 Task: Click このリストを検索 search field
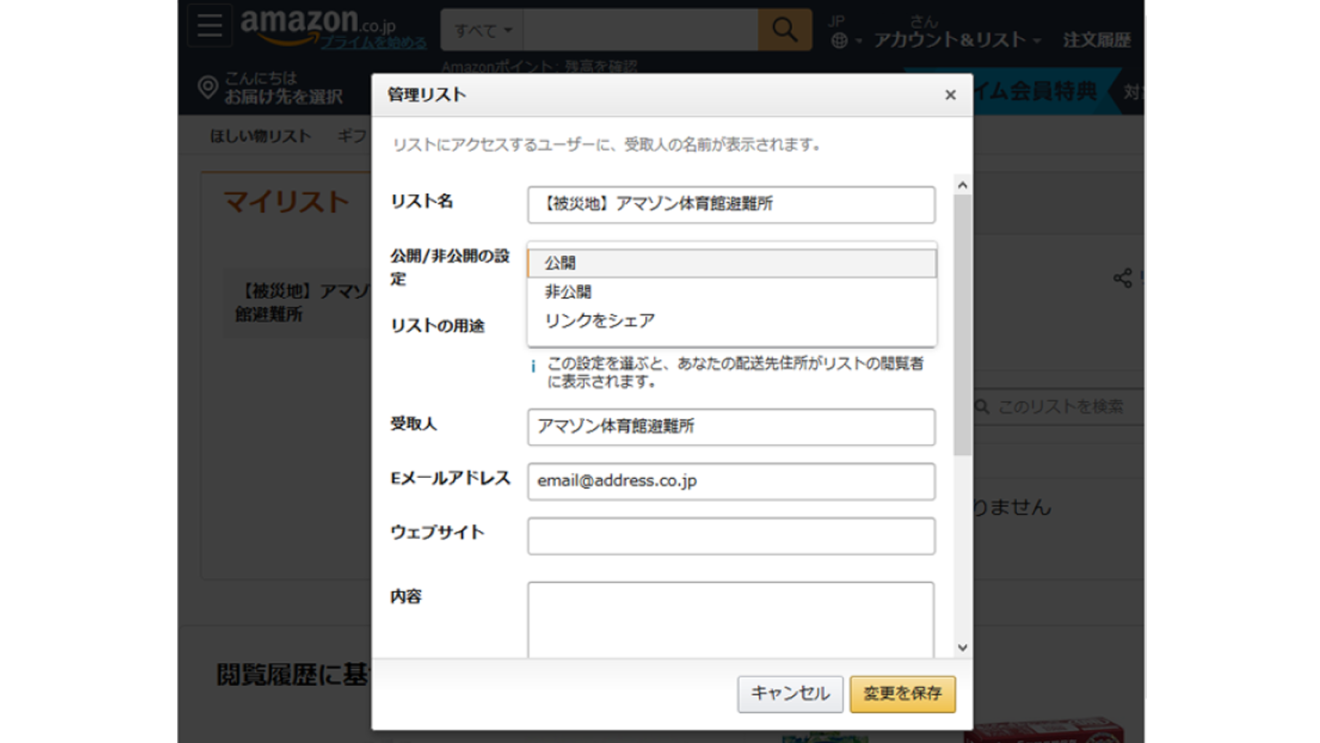[x=1058, y=407]
